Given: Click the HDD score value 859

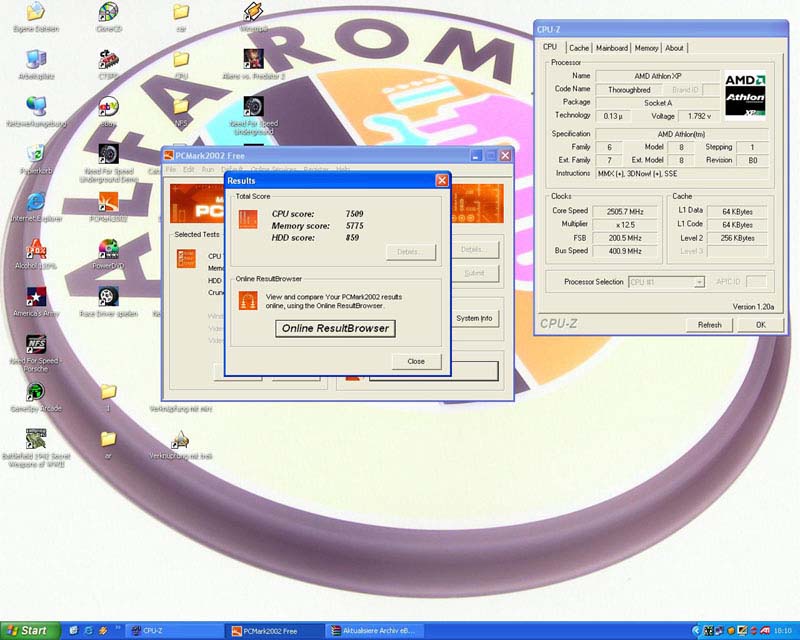Looking at the screenshot, I should click(352, 237).
